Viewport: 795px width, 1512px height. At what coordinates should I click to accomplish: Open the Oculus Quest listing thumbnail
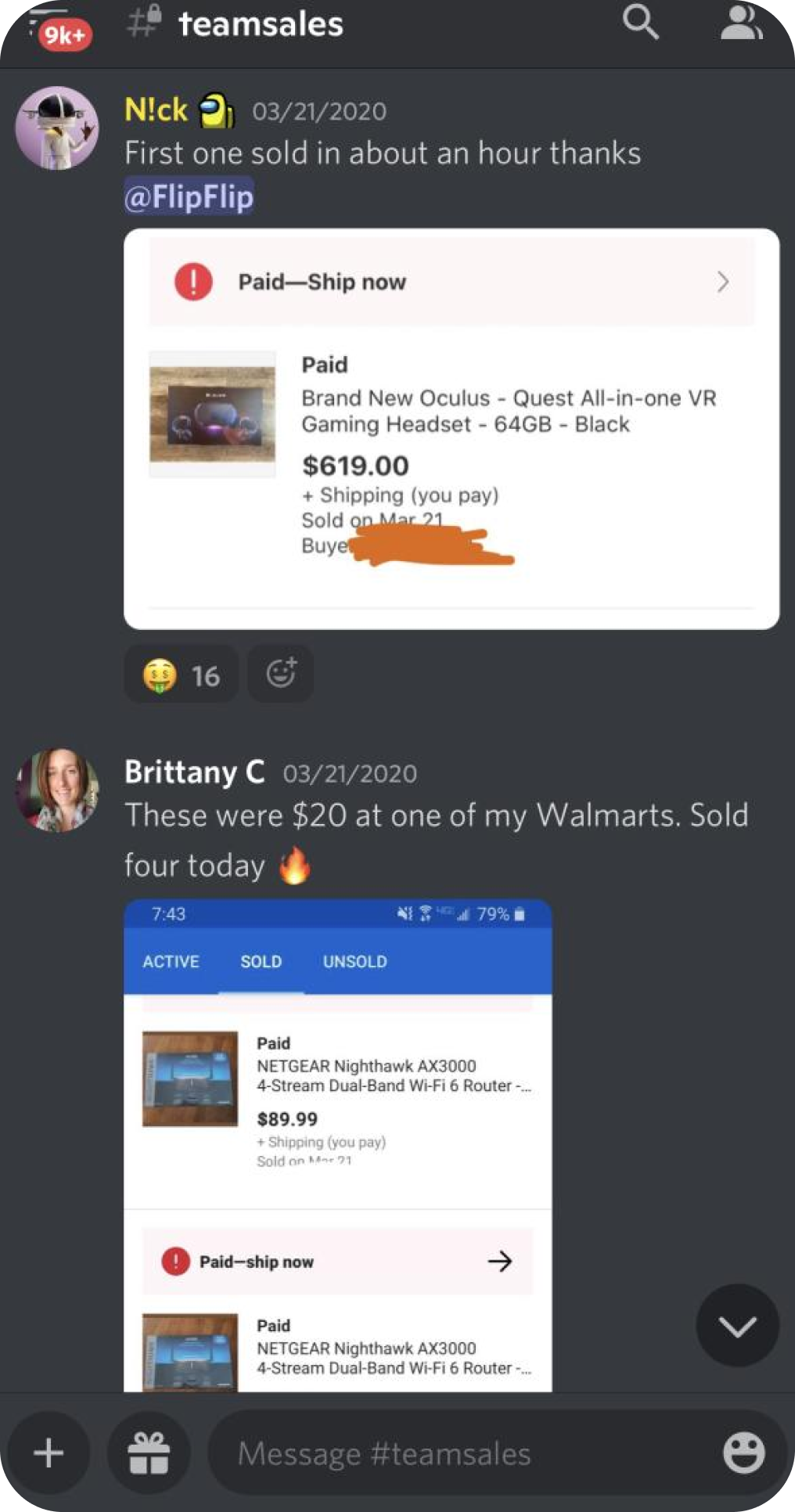point(213,414)
